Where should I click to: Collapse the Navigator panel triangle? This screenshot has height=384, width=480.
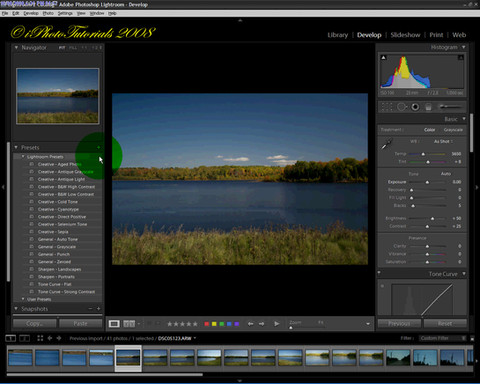pos(16,48)
